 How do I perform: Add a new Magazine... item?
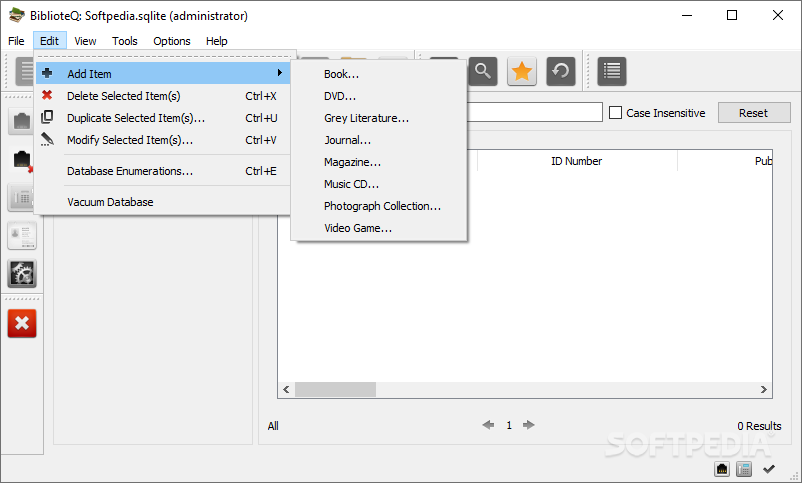pos(378,162)
